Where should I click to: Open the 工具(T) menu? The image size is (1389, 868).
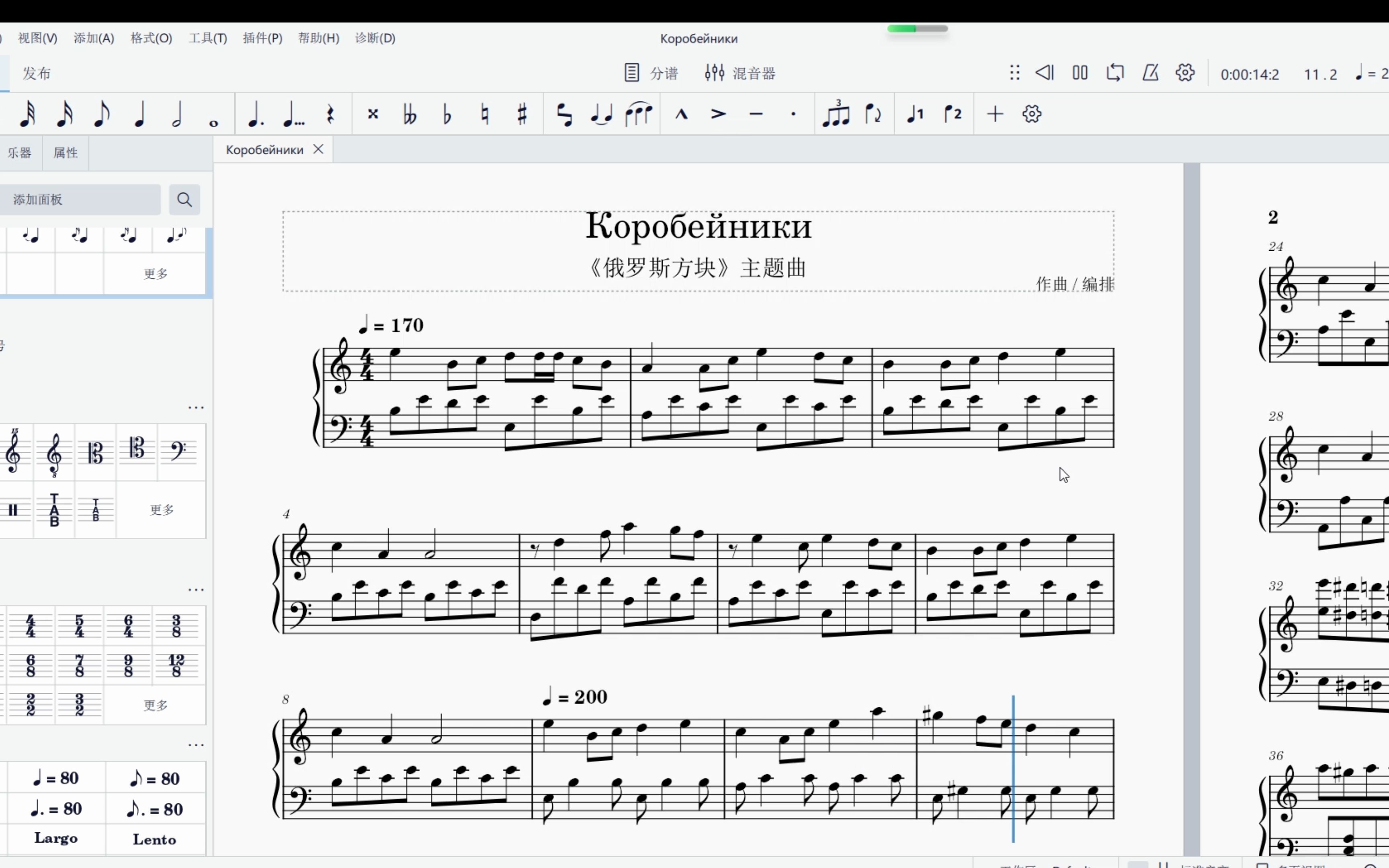(x=208, y=38)
